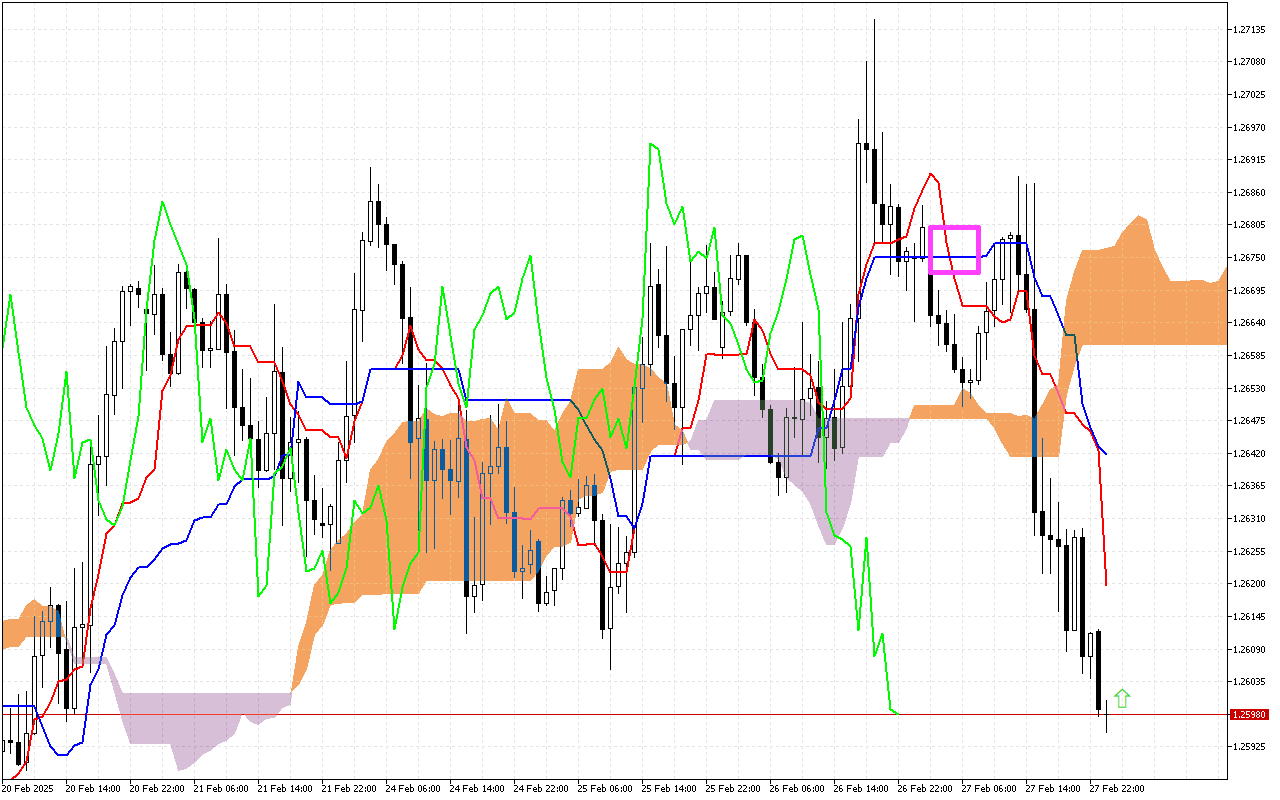The height and width of the screenshot is (800, 1280).
Task: Click the 1.26090 price axis label
Action: click(1251, 649)
